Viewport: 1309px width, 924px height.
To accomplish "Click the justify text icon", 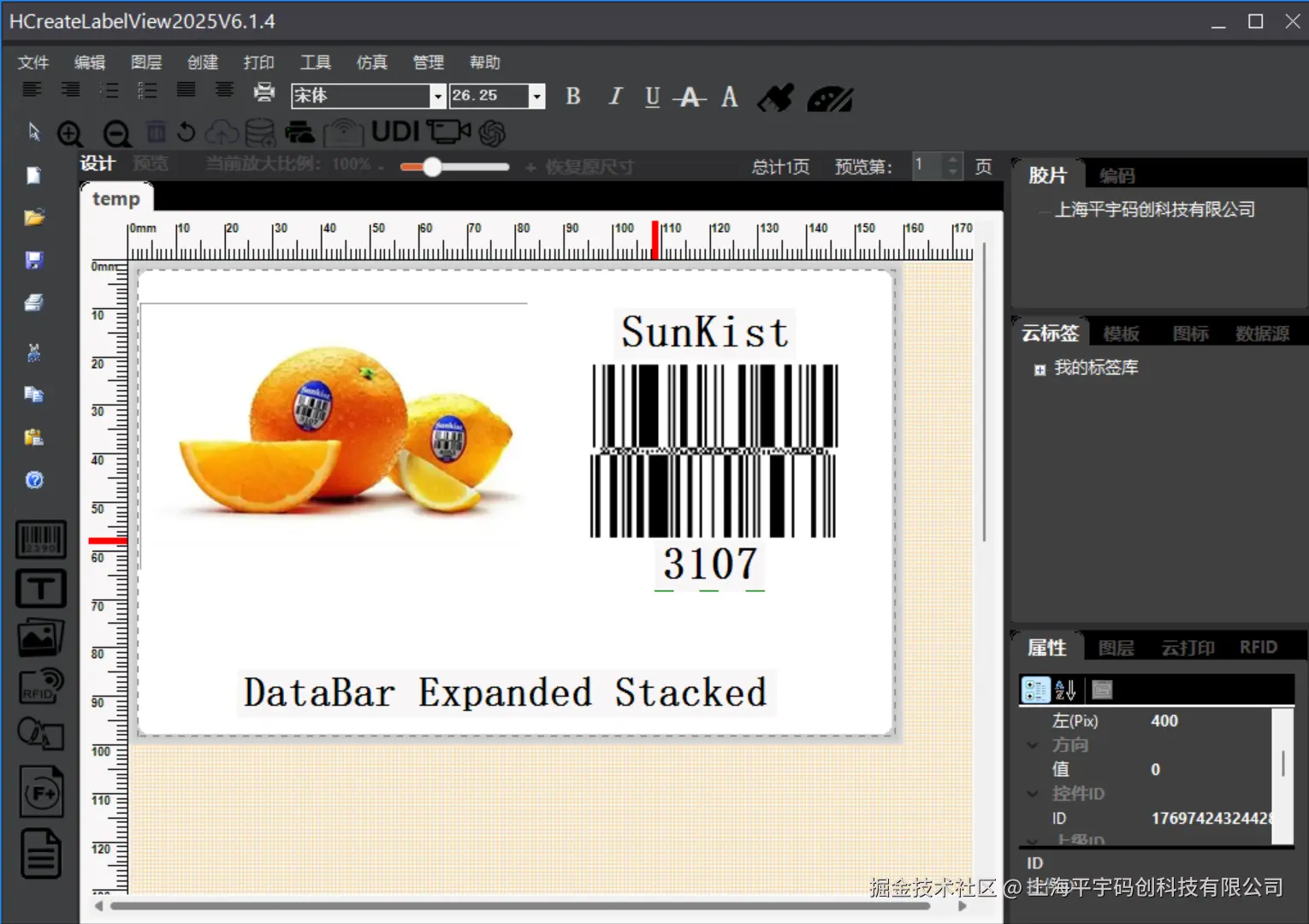I will click(x=186, y=90).
